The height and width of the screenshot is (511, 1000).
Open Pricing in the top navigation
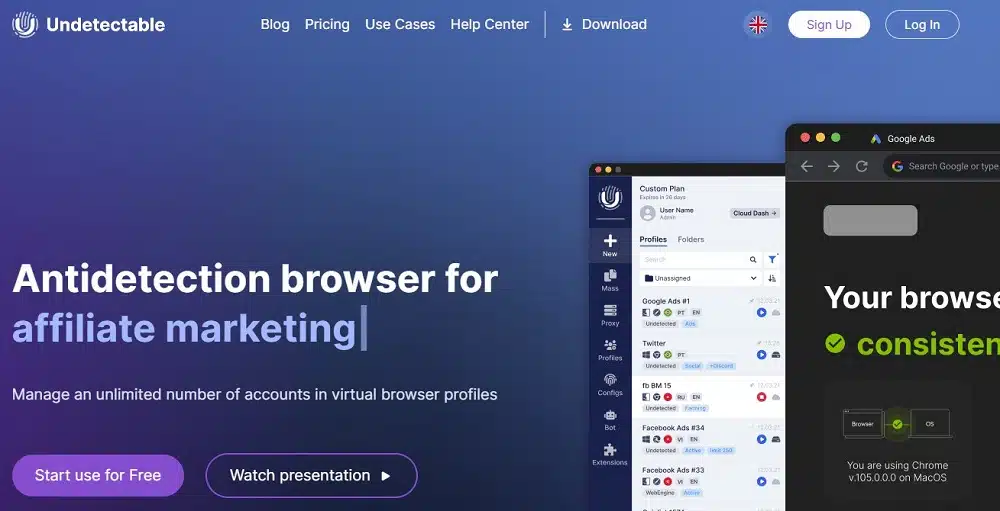coord(327,25)
